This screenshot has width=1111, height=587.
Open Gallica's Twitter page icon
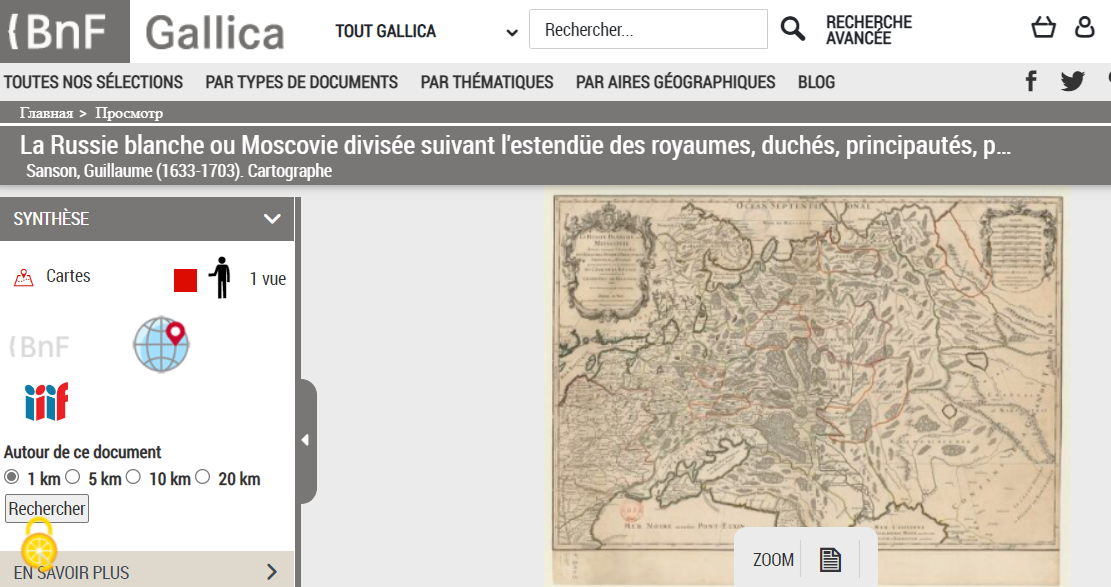point(1073,81)
